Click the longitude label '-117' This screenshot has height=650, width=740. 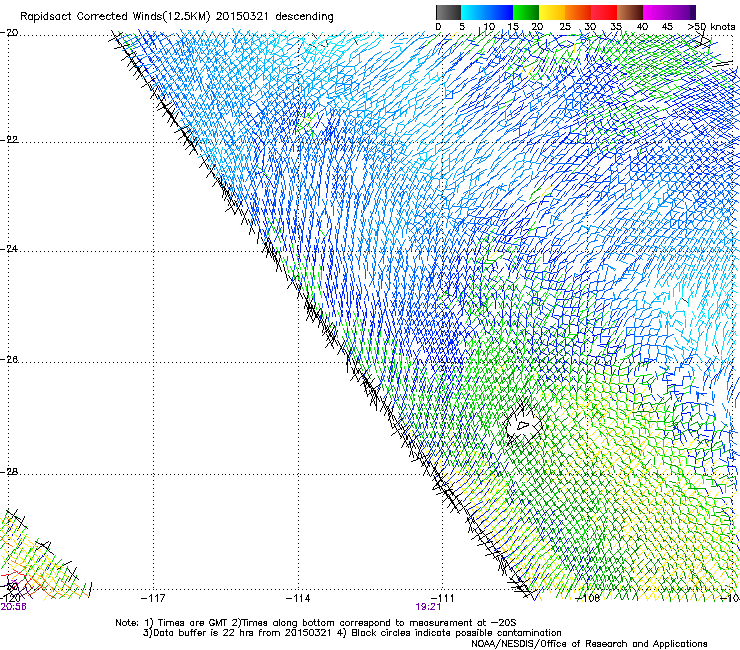click(x=153, y=598)
